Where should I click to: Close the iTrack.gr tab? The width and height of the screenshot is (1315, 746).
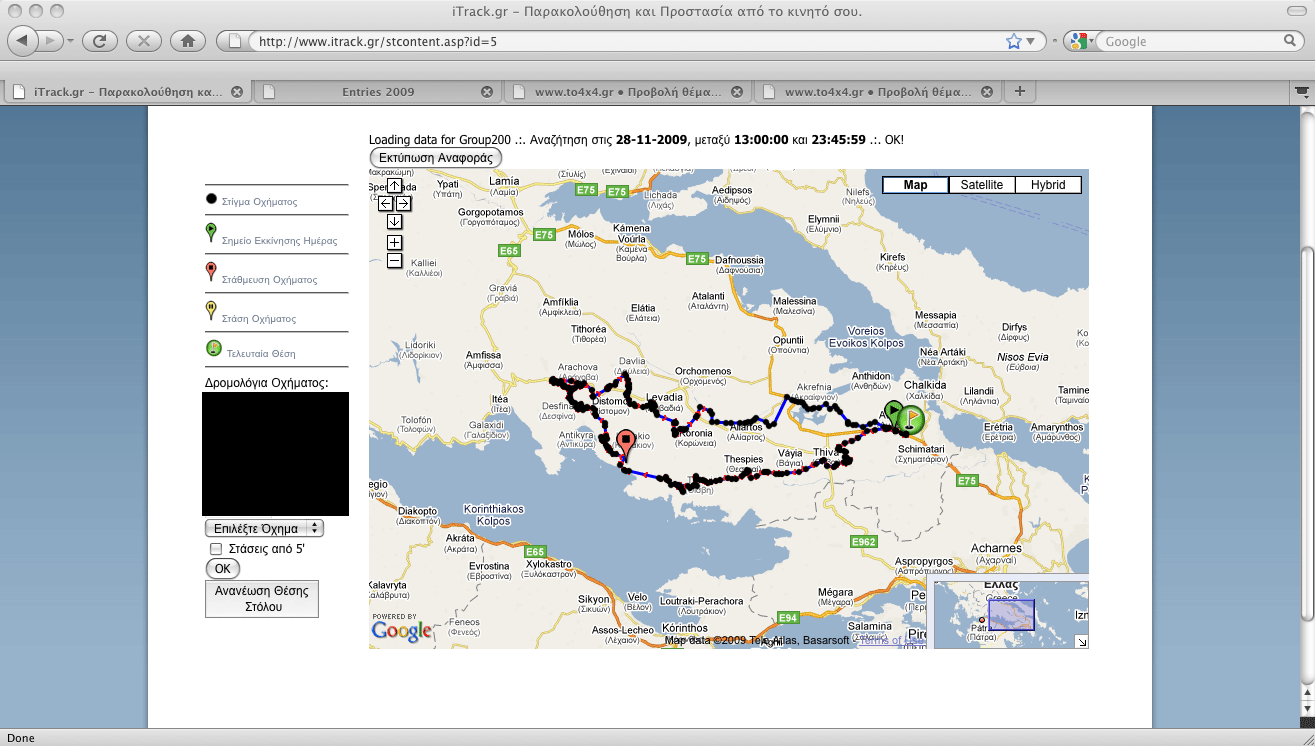pyautogui.click(x=237, y=92)
